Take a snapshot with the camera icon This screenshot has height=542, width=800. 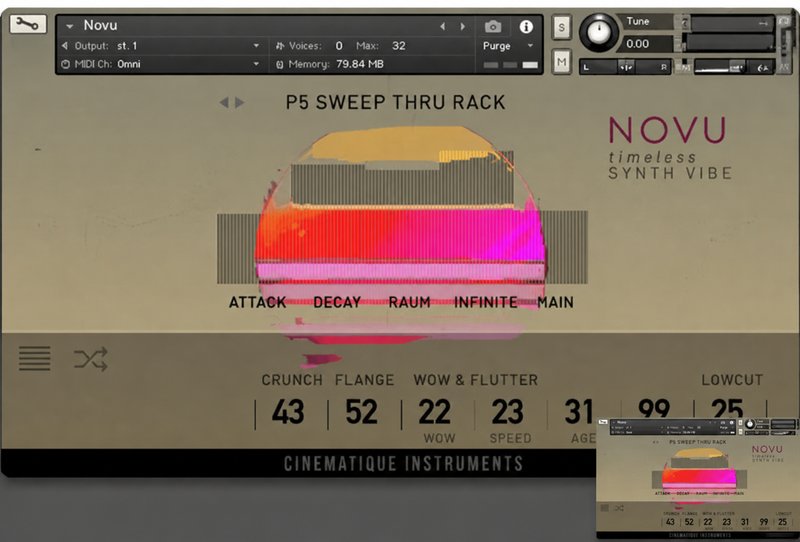click(x=493, y=26)
